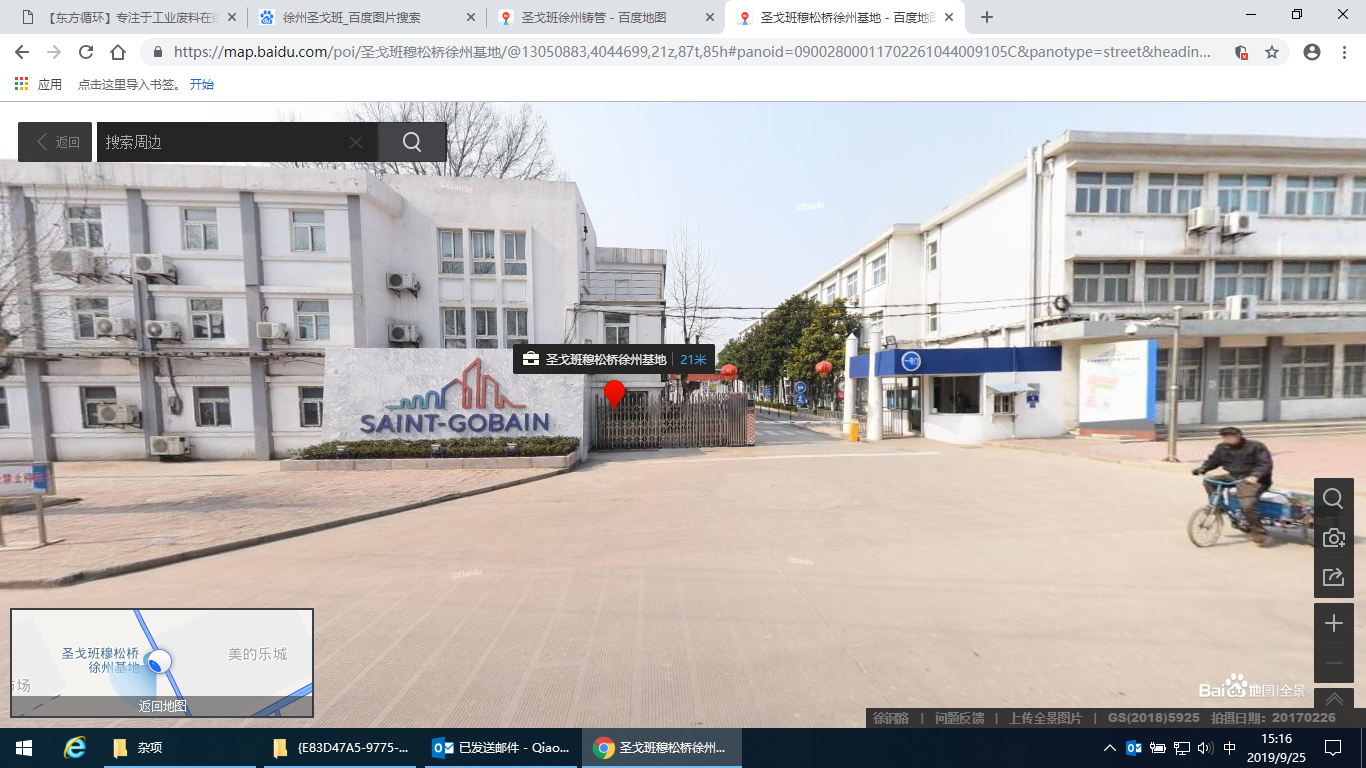Screen dimensions: 1366x768
Task: Open a new browser tab
Action: click(x=987, y=17)
